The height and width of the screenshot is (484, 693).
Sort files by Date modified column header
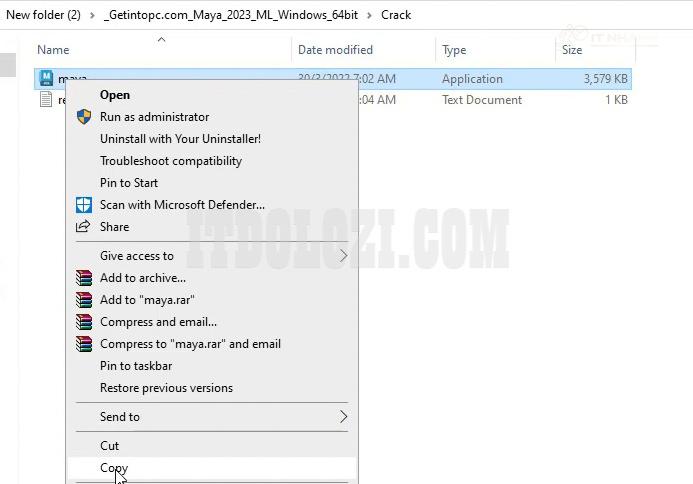[335, 50]
